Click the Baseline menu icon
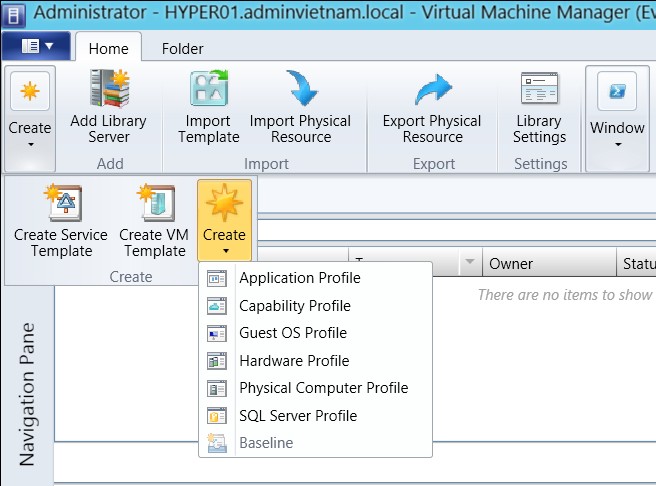 pyautogui.click(x=217, y=443)
